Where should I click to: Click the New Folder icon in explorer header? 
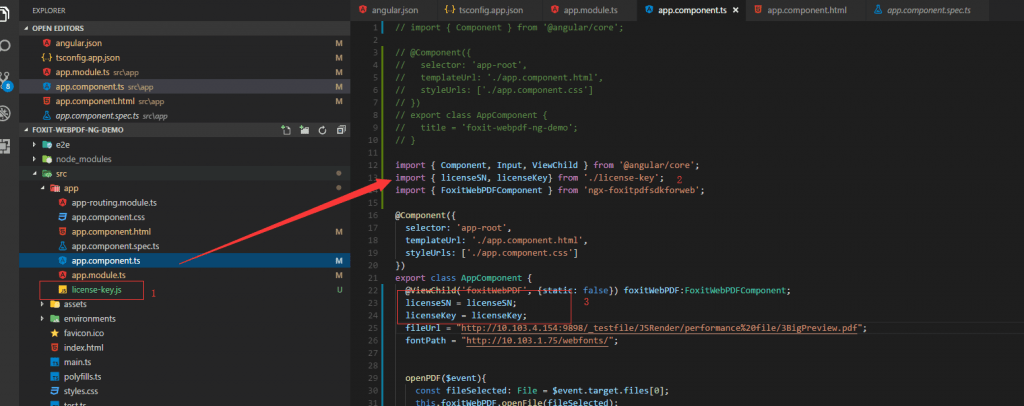(x=304, y=130)
